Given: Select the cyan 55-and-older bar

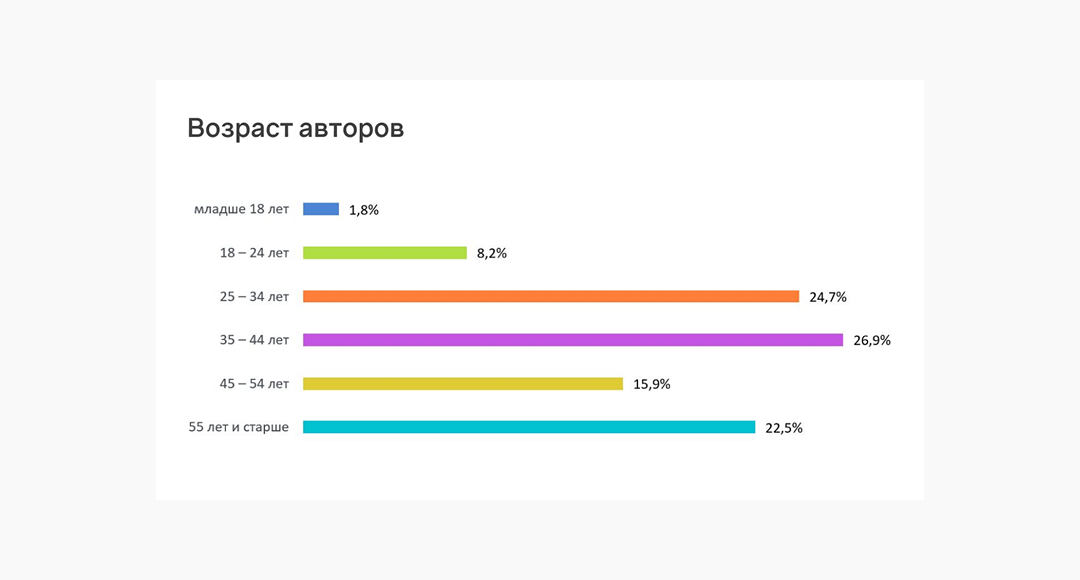Looking at the screenshot, I should click(529, 427).
